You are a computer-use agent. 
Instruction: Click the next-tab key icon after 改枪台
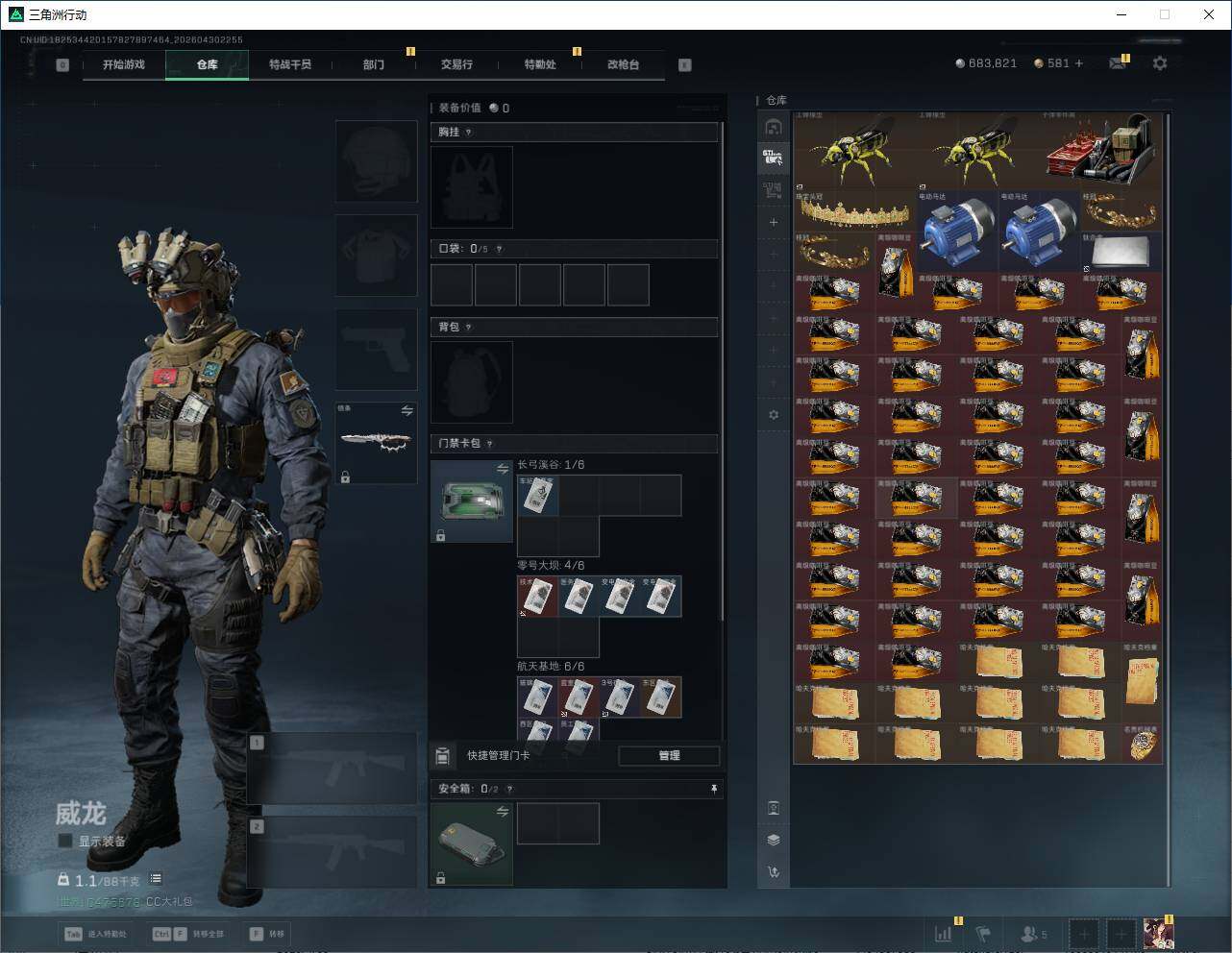coord(685,65)
